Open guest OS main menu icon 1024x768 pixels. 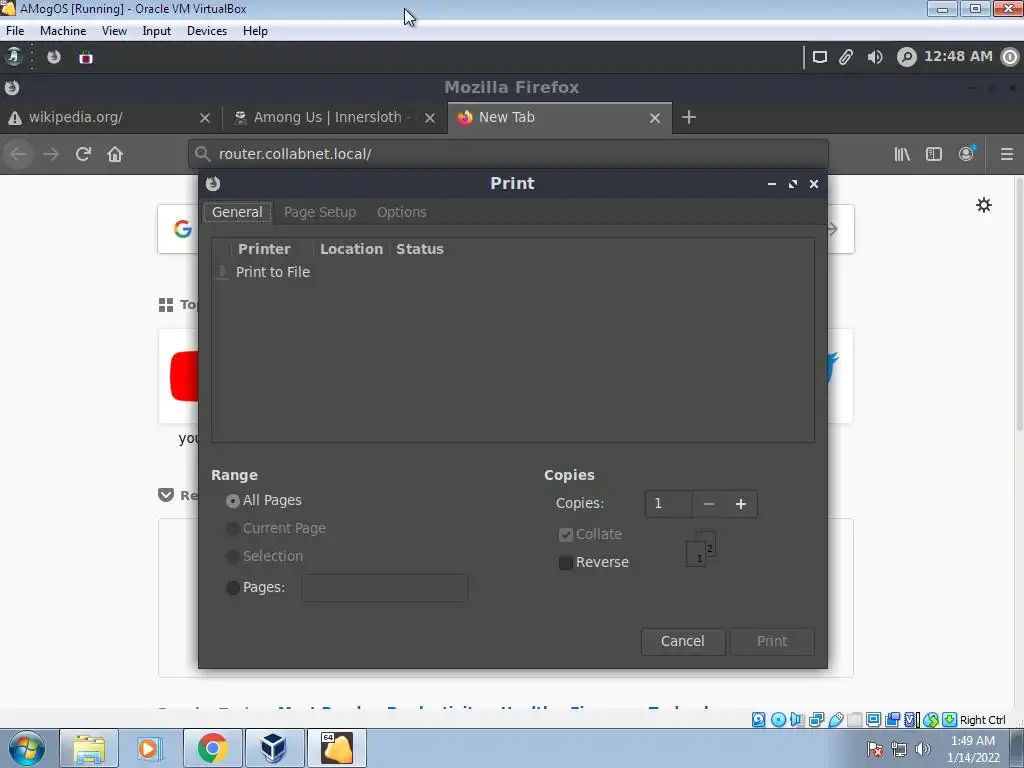pos(14,57)
